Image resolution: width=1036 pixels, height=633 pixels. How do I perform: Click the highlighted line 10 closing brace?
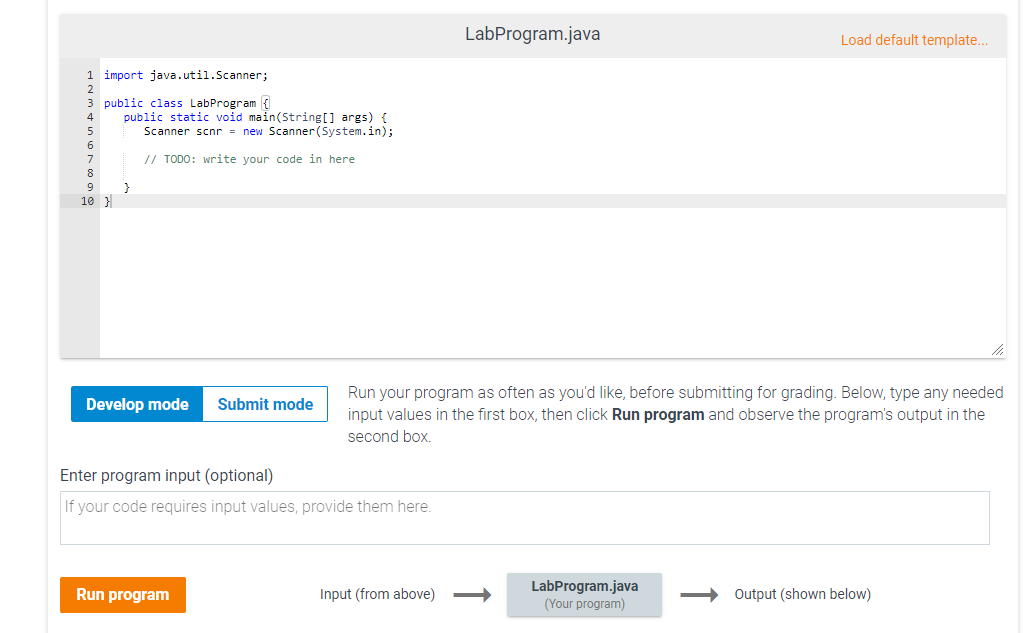pyautogui.click(x=105, y=200)
